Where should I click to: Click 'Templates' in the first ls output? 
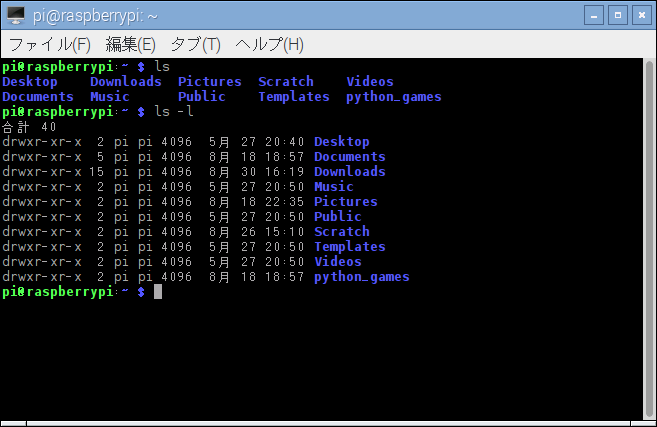click(294, 97)
